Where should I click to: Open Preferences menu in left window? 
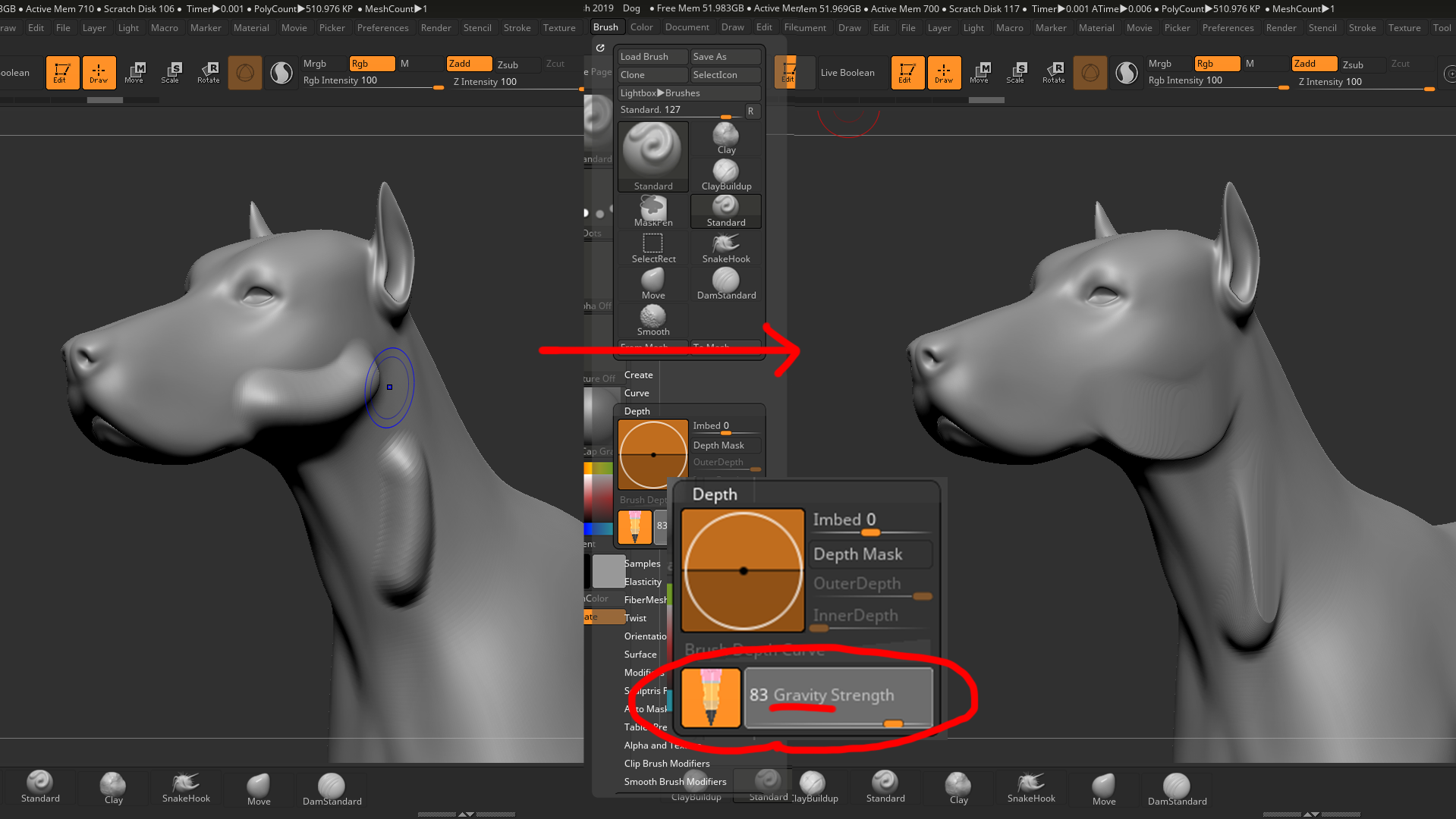point(382,28)
